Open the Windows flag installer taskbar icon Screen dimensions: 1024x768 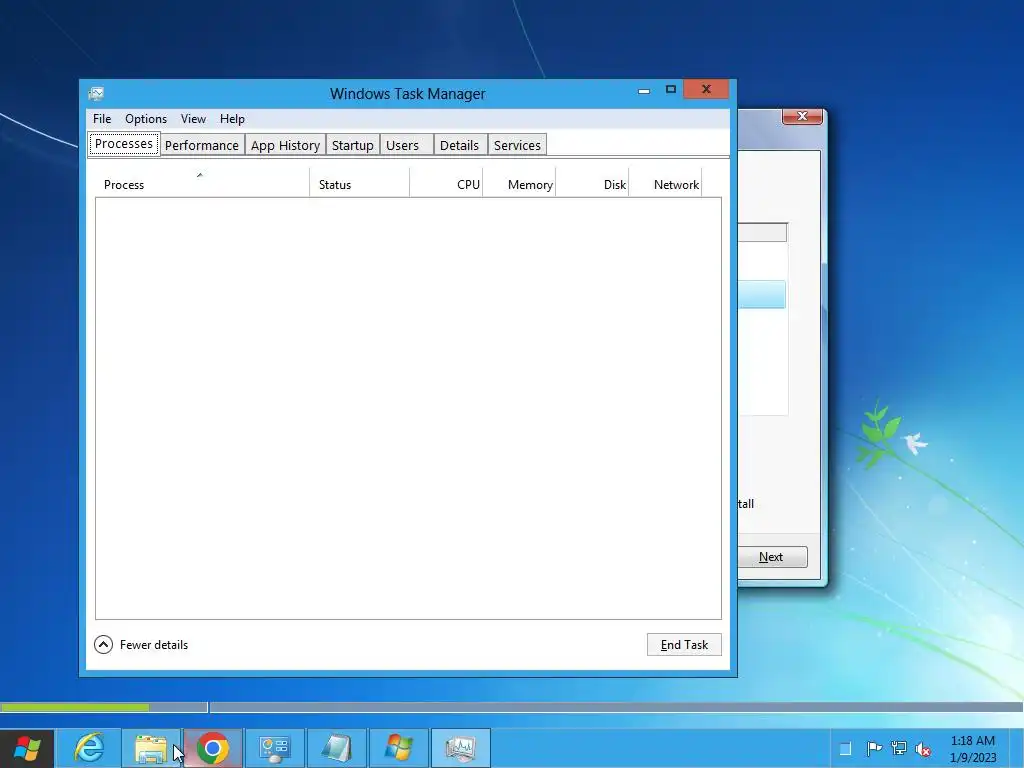tap(398, 748)
